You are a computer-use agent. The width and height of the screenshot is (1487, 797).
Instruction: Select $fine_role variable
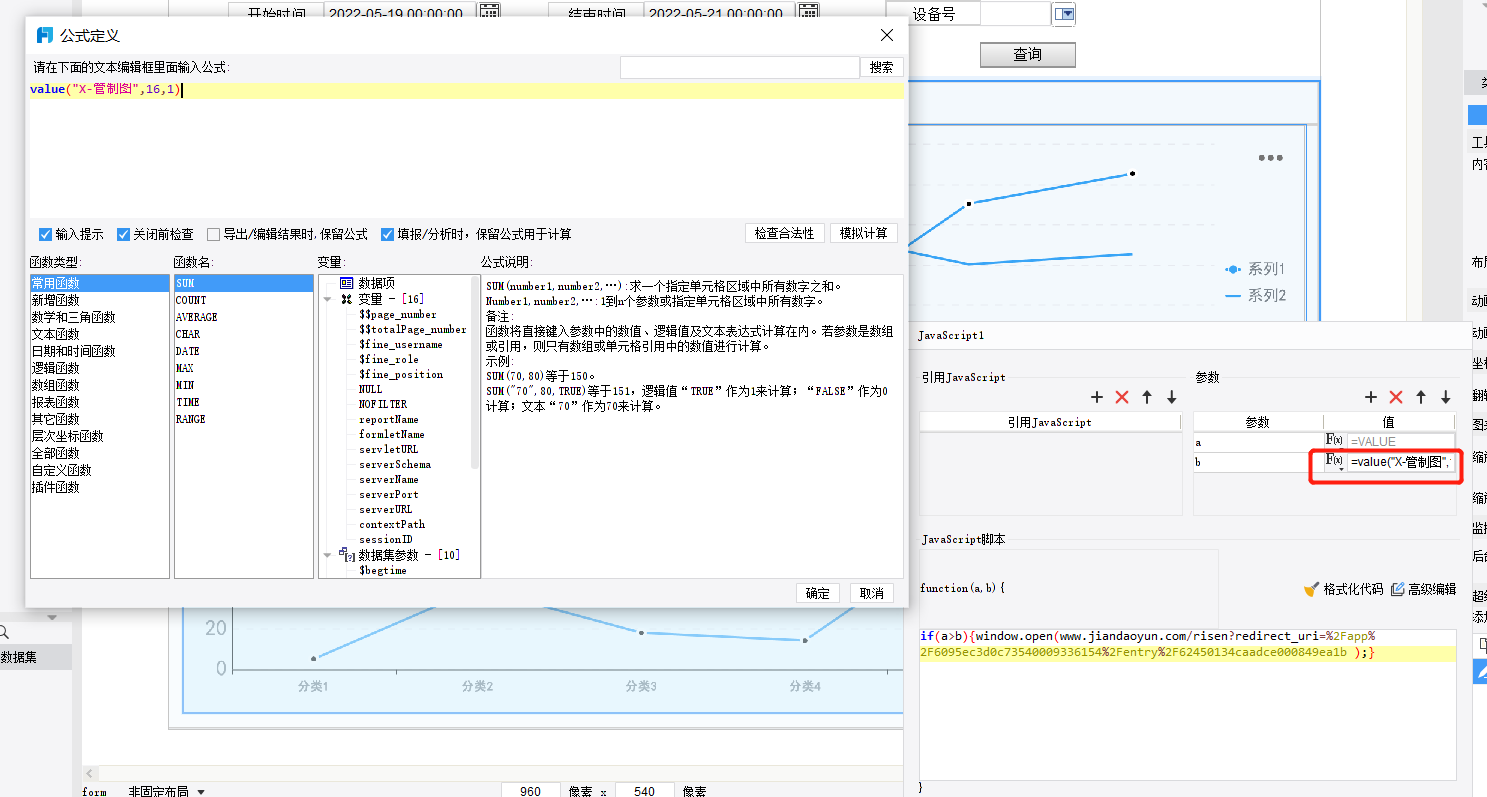pyautogui.click(x=389, y=359)
